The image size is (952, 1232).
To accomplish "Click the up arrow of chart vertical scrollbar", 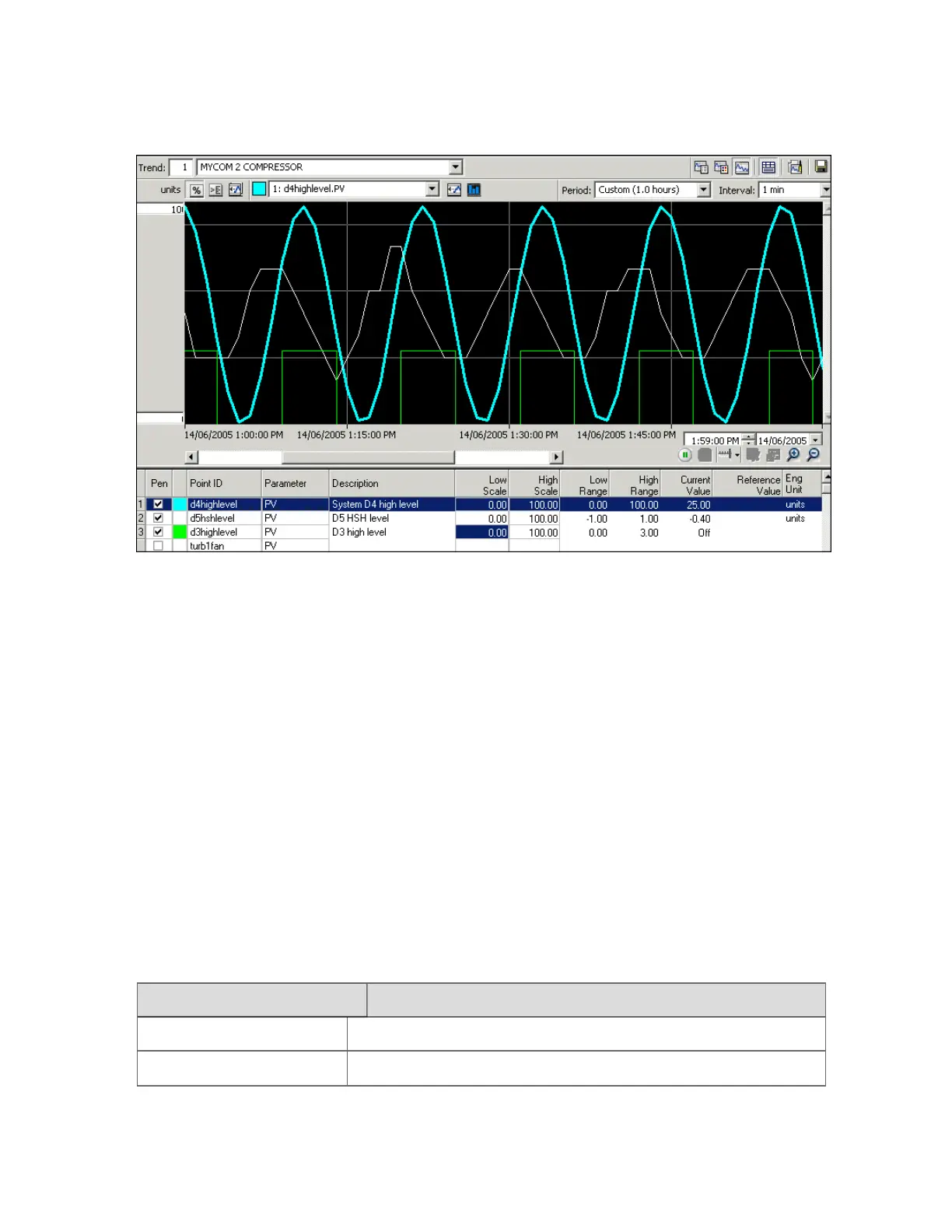I will click(827, 208).
